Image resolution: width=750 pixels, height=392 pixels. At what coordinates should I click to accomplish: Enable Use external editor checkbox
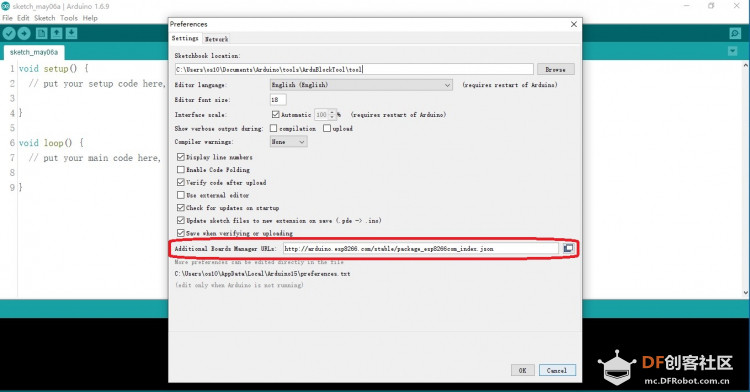pos(181,195)
